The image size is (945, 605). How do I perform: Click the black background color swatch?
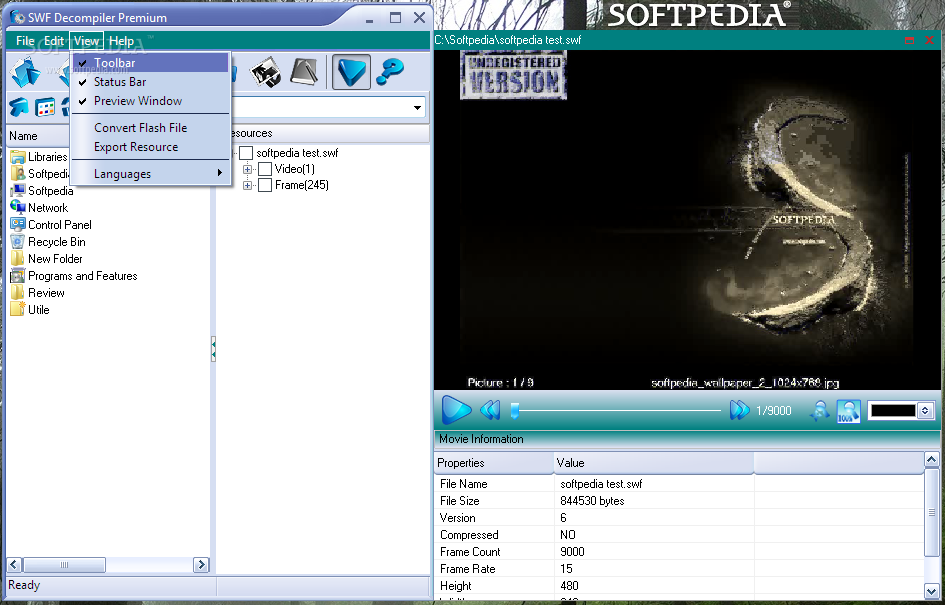click(x=893, y=411)
